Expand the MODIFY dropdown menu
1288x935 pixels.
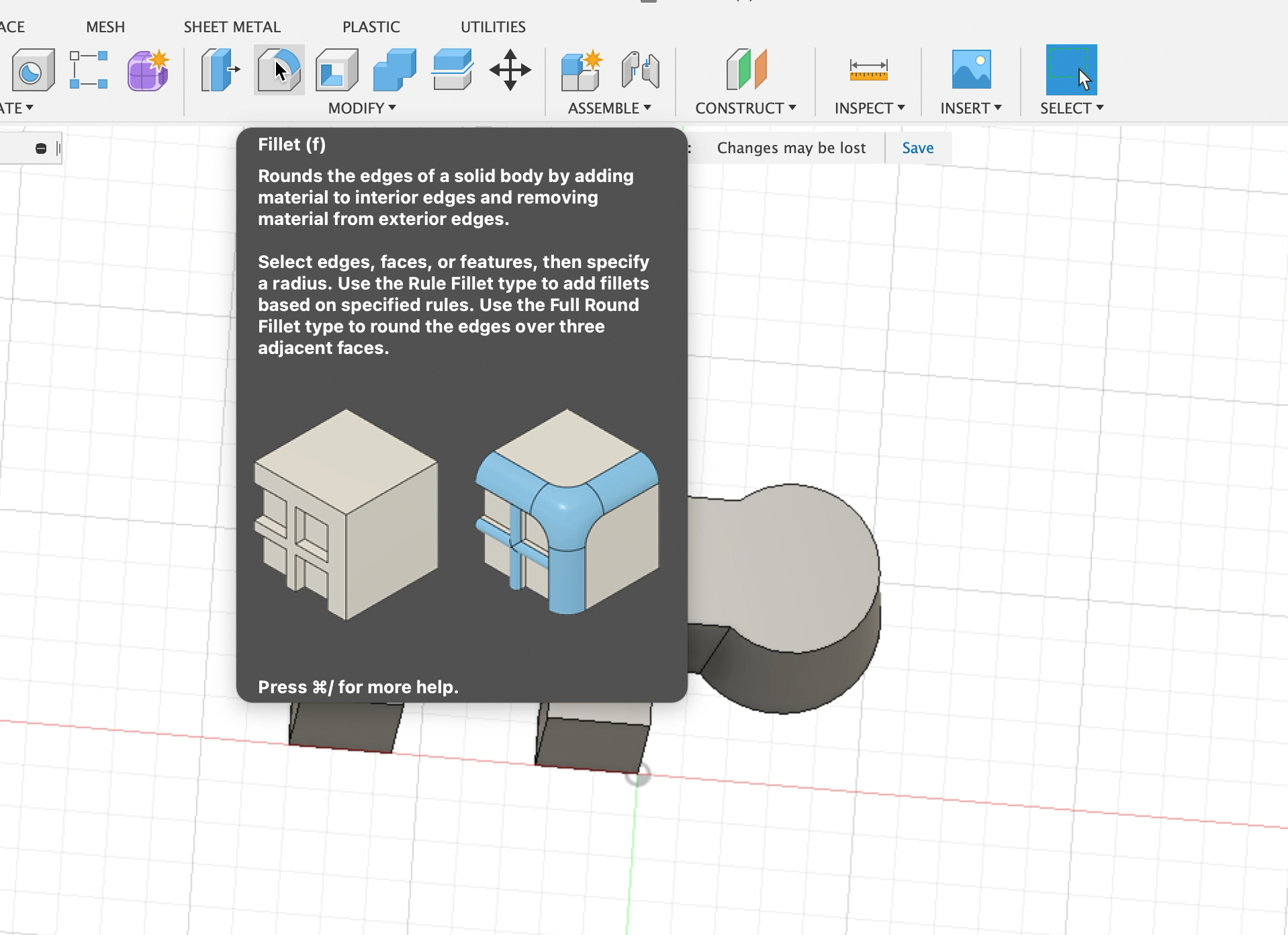click(x=362, y=108)
